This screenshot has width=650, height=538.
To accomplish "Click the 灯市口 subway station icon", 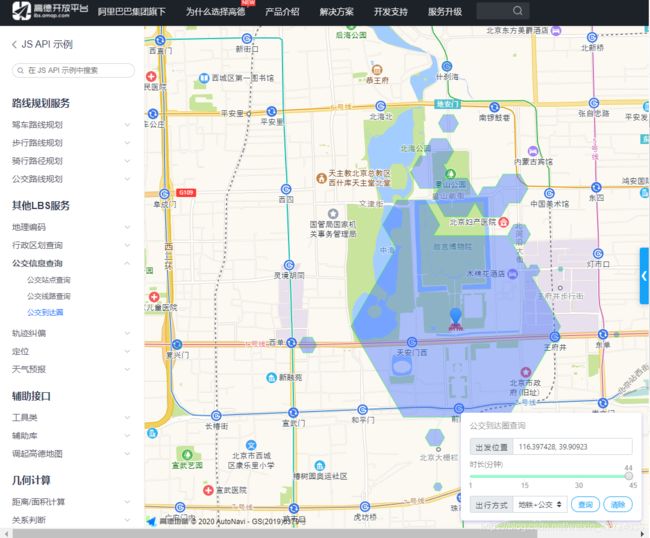I will (598, 254).
